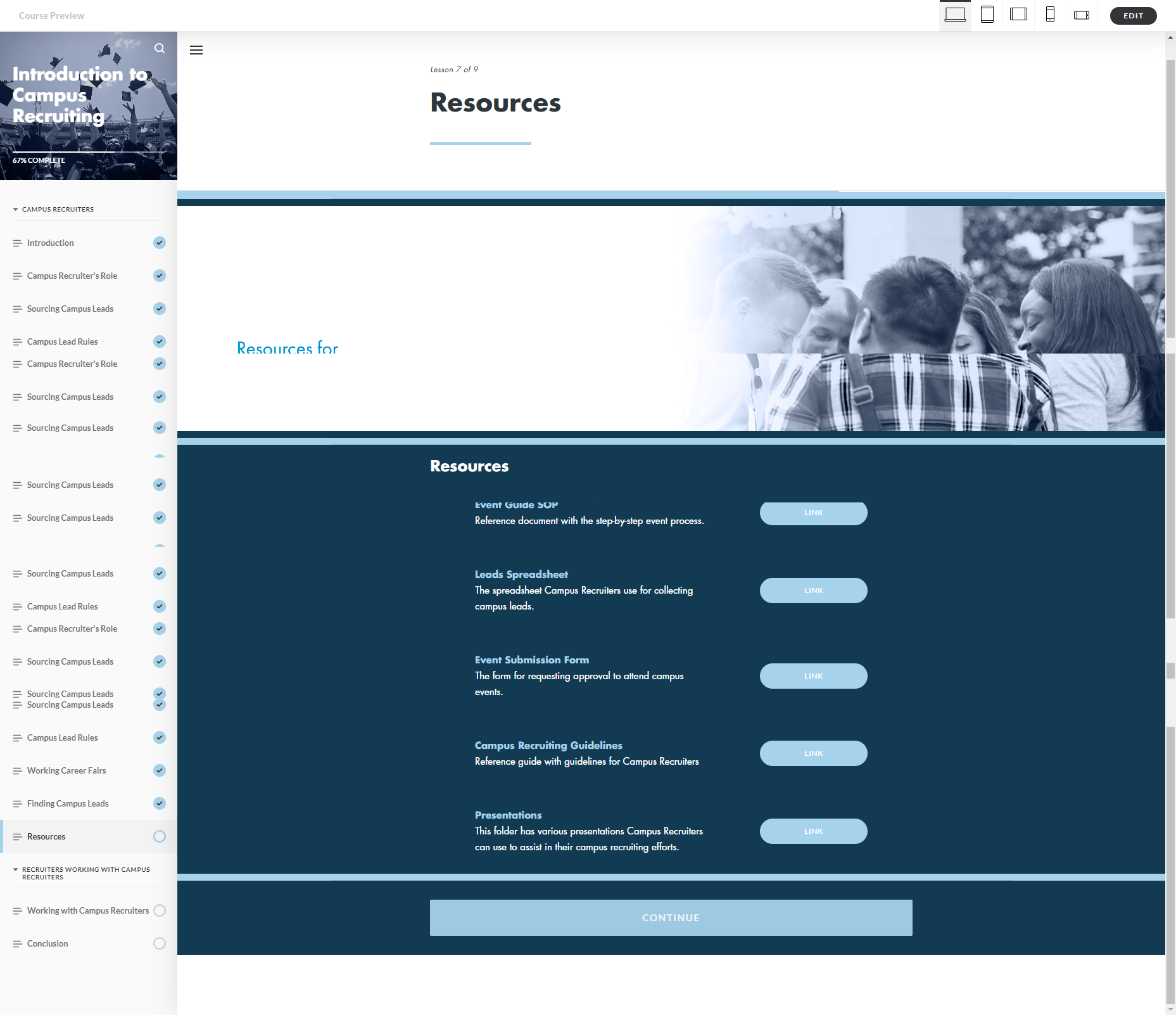Open the Finding Campus Leads lesson
Screen dimensions: 1176x1015
[x=89, y=803]
